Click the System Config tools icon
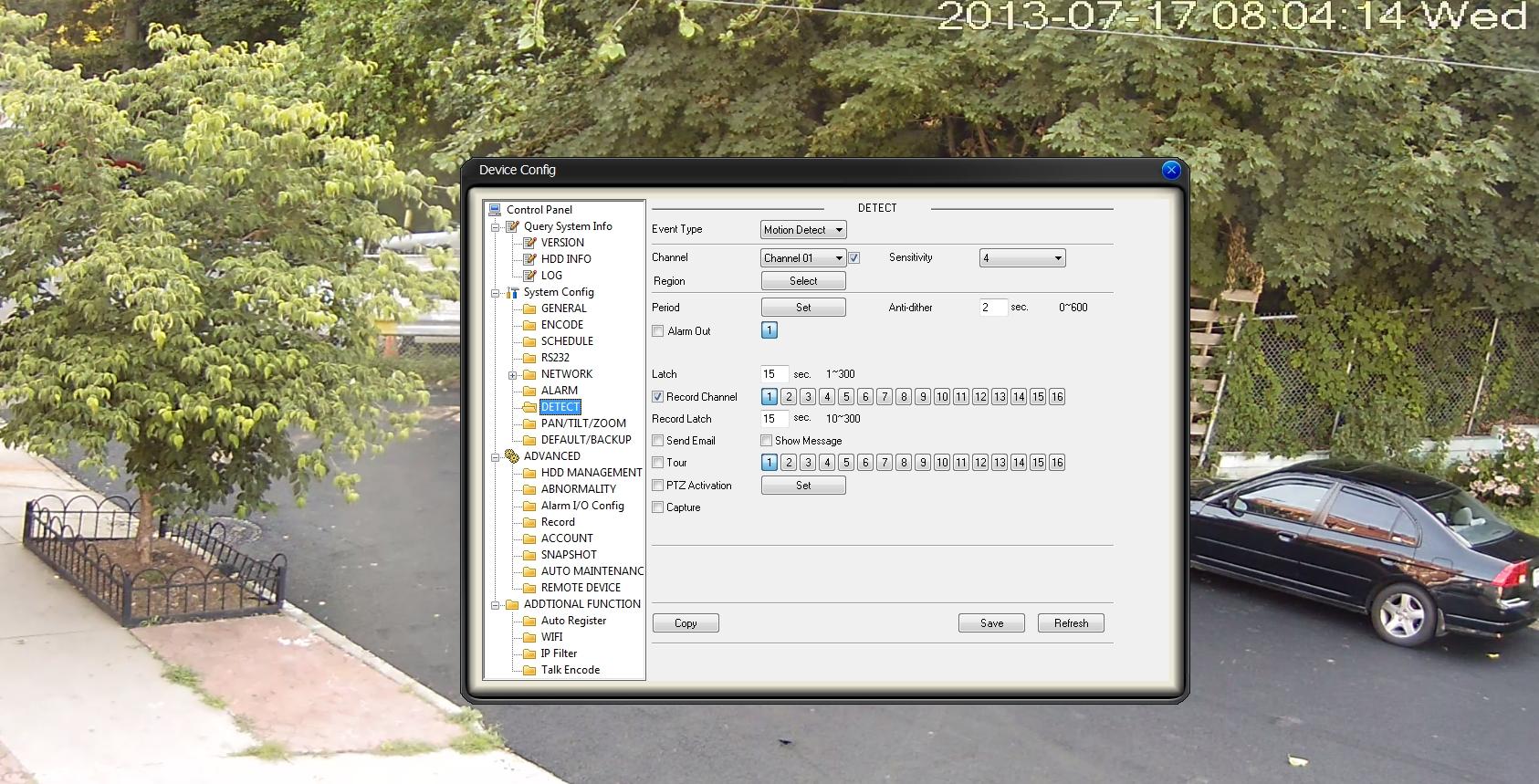Image resolution: width=1539 pixels, height=784 pixels. point(512,292)
